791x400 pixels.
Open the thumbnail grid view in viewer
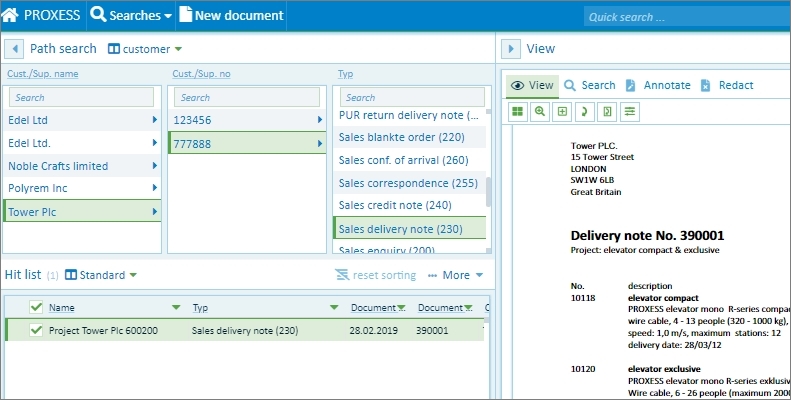pos(517,112)
